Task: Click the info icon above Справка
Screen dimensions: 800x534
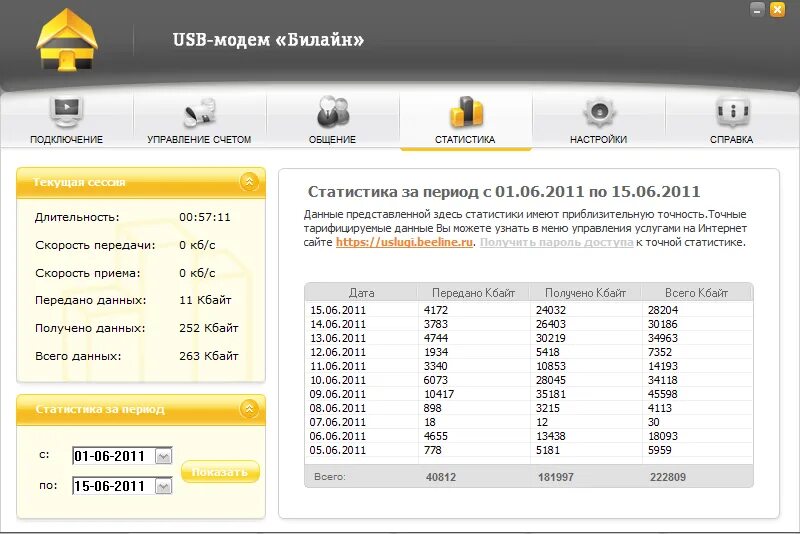Action: pos(732,111)
